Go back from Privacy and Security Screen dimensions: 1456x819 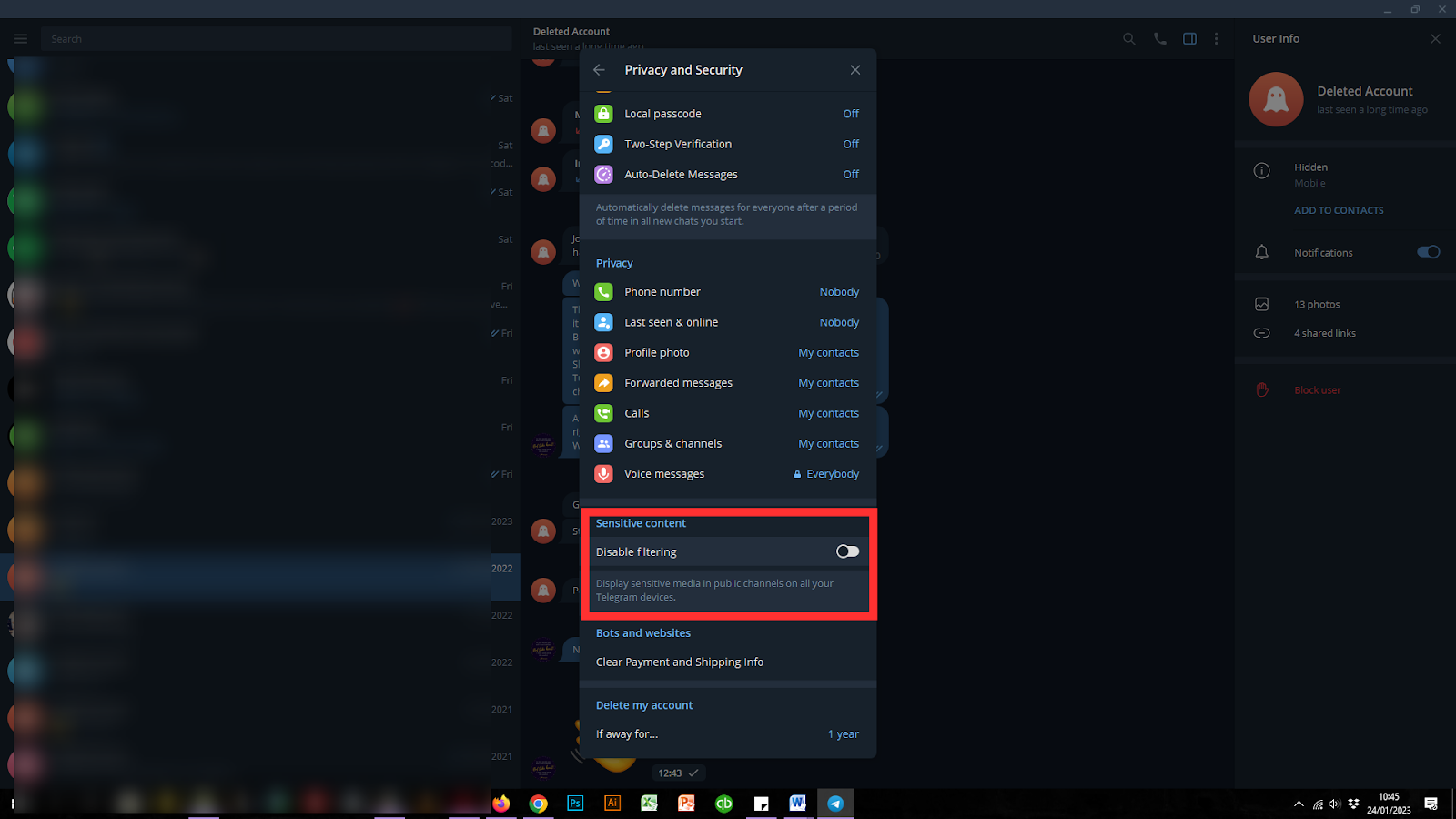coord(599,70)
